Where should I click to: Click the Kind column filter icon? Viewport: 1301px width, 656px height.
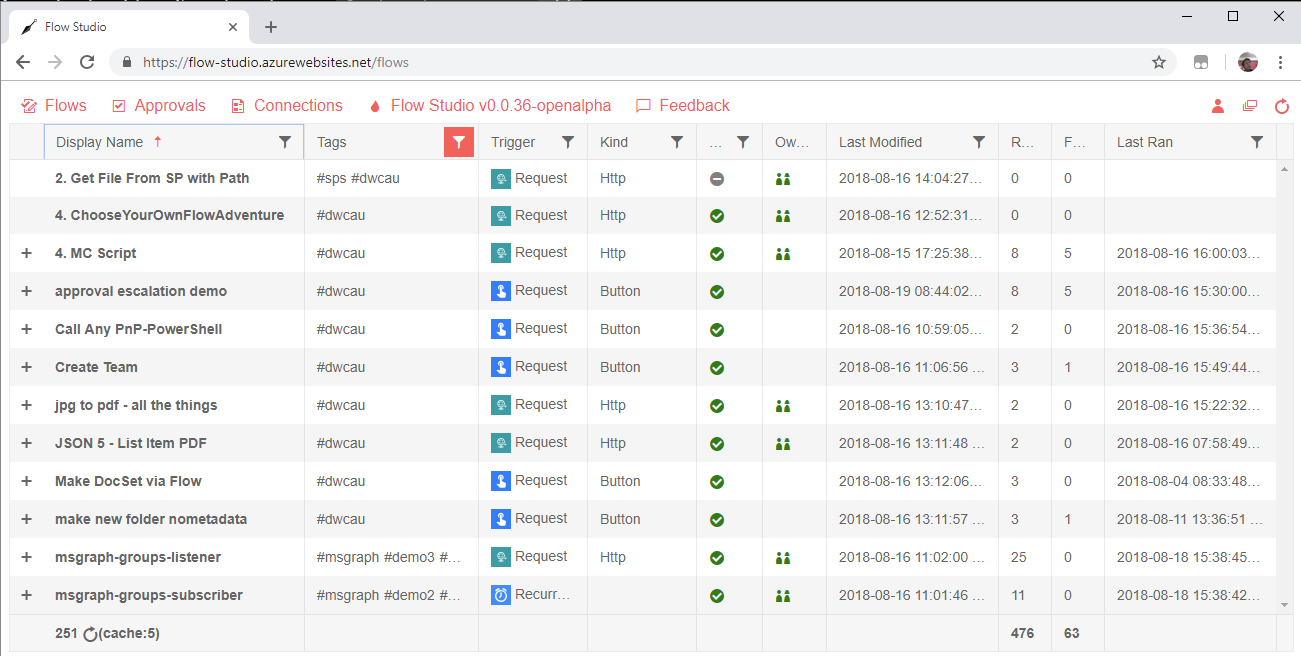677,142
